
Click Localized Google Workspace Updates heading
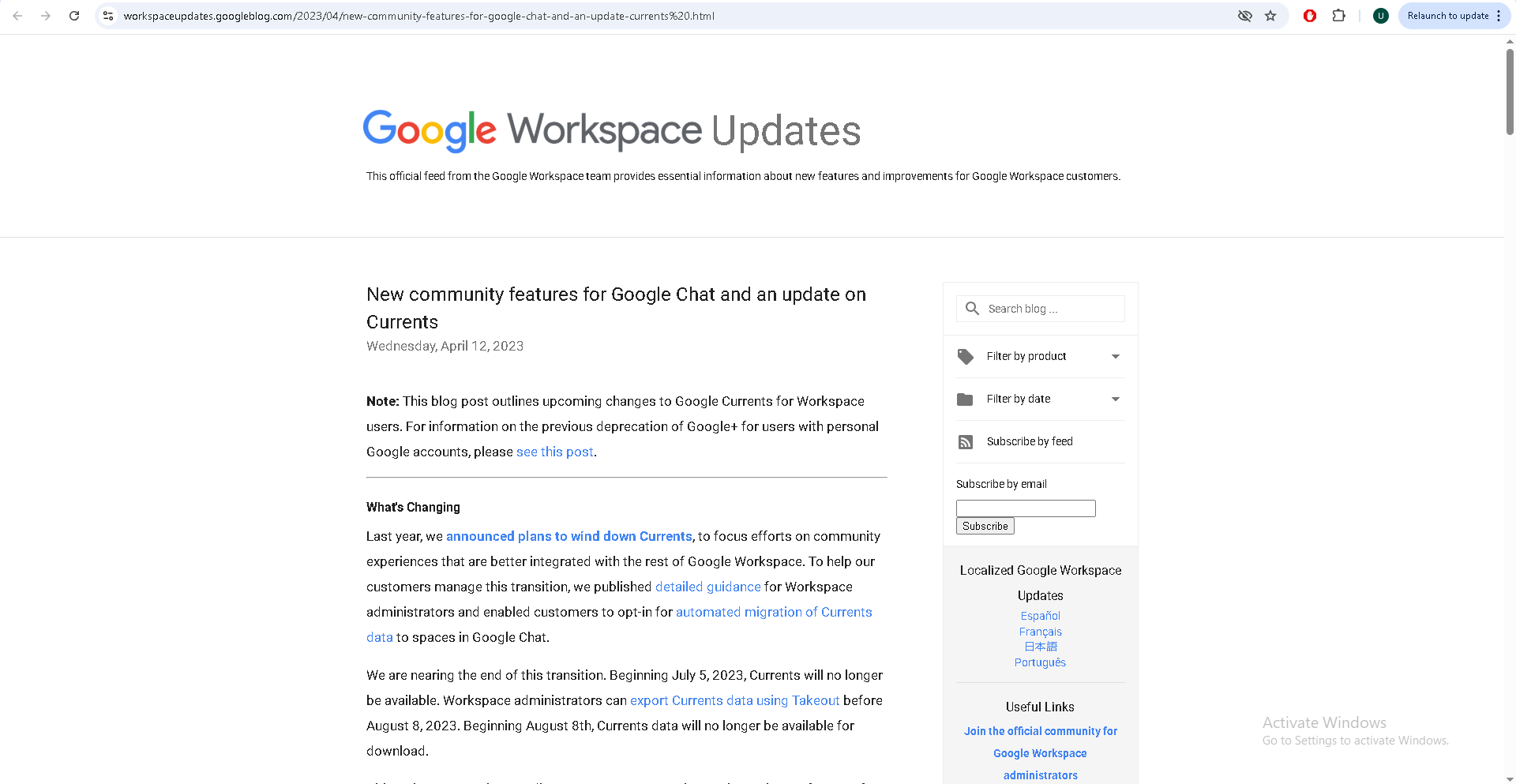(x=1040, y=583)
